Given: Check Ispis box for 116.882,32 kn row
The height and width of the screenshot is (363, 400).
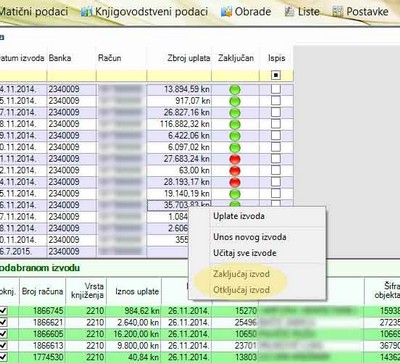Looking at the screenshot, I should tap(276, 124).
